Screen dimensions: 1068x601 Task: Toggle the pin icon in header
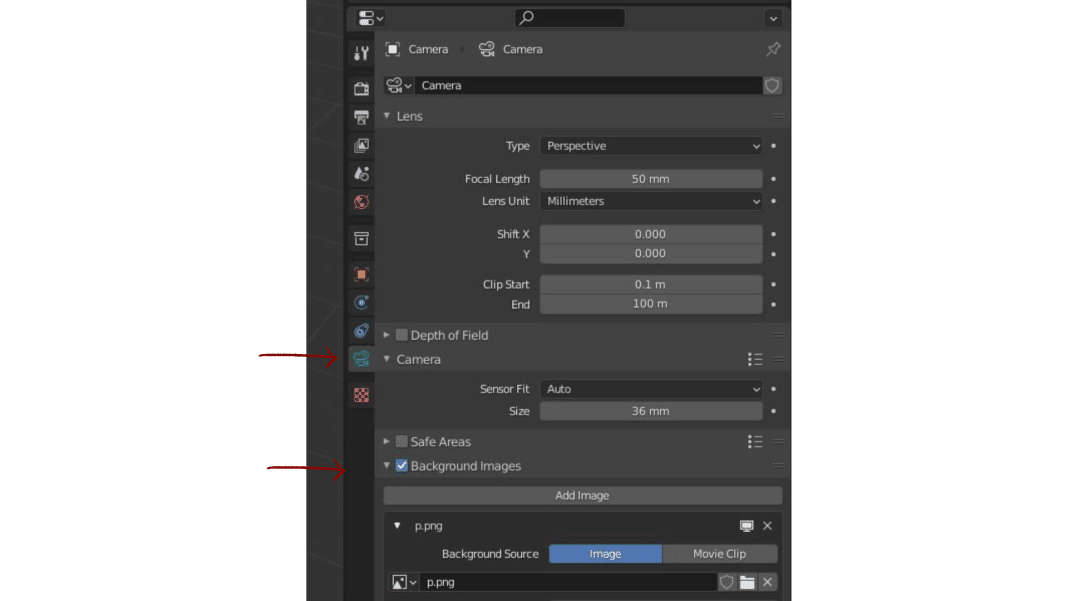pyautogui.click(x=773, y=49)
